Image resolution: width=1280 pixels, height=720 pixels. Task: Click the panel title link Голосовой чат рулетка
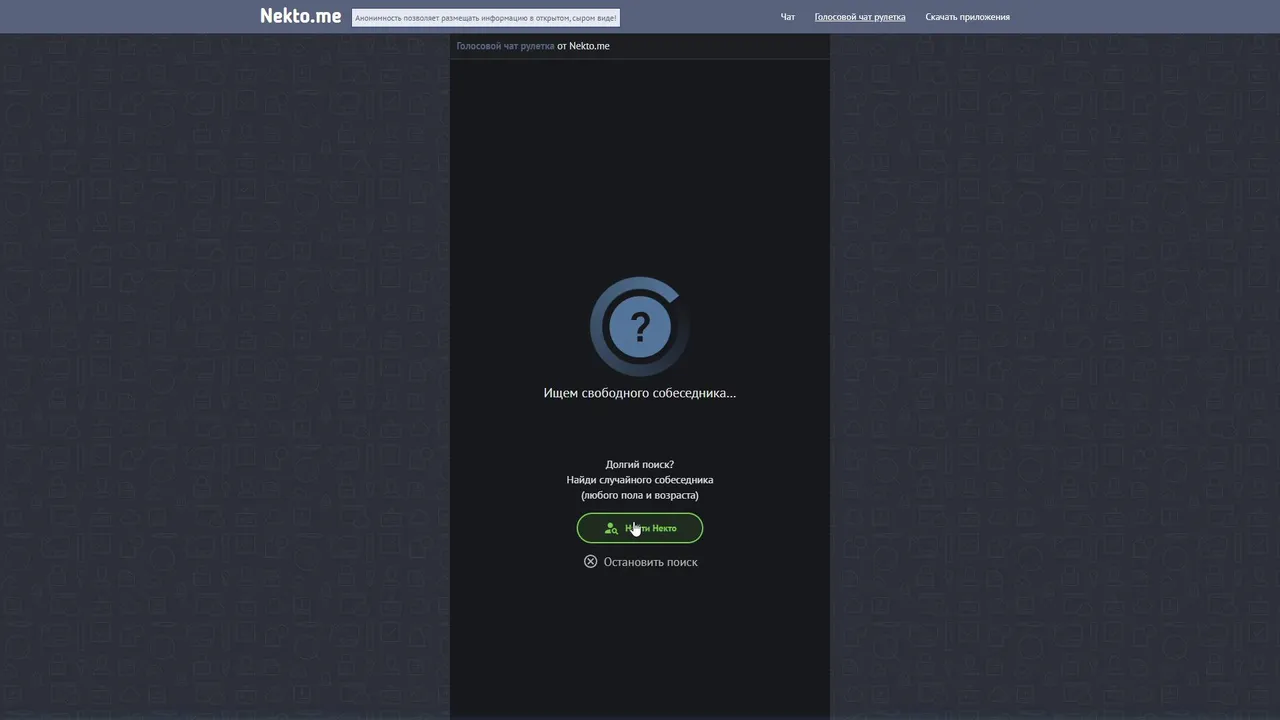505,46
